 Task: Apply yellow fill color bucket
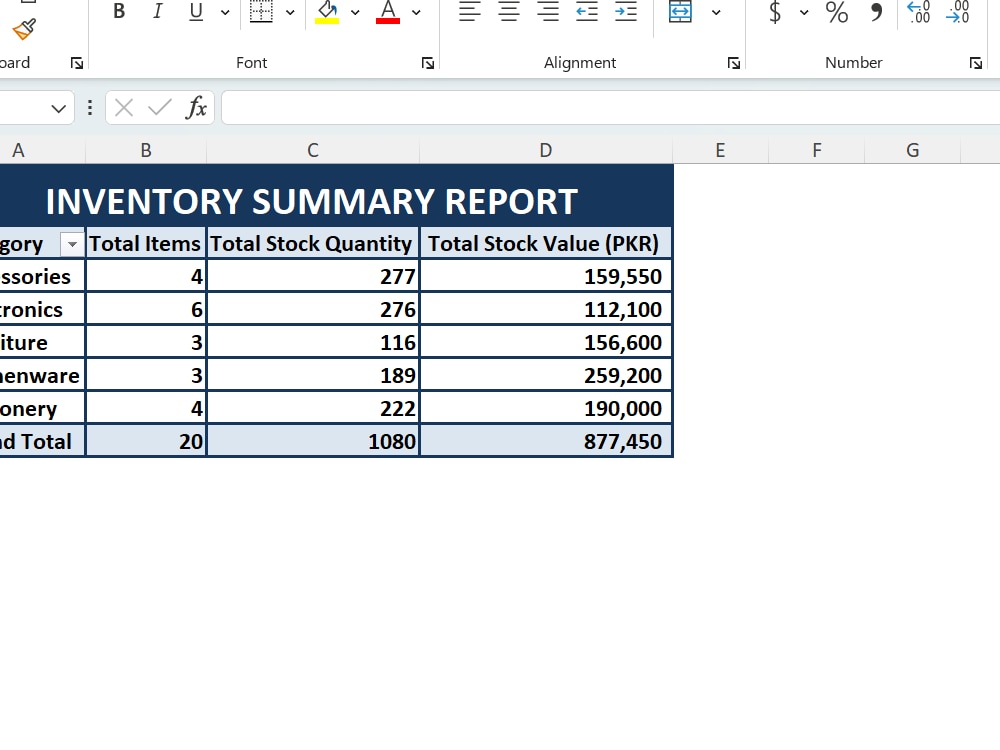click(x=327, y=11)
